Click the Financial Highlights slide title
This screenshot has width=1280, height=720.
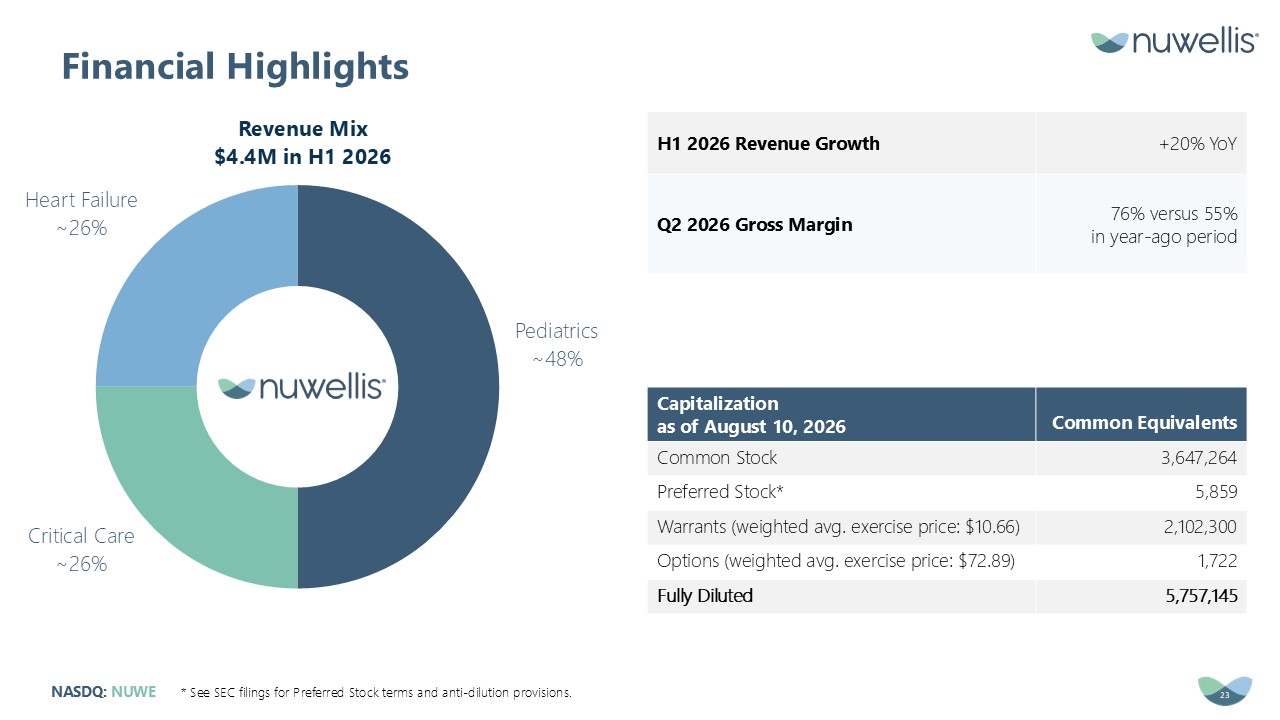click(235, 67)
